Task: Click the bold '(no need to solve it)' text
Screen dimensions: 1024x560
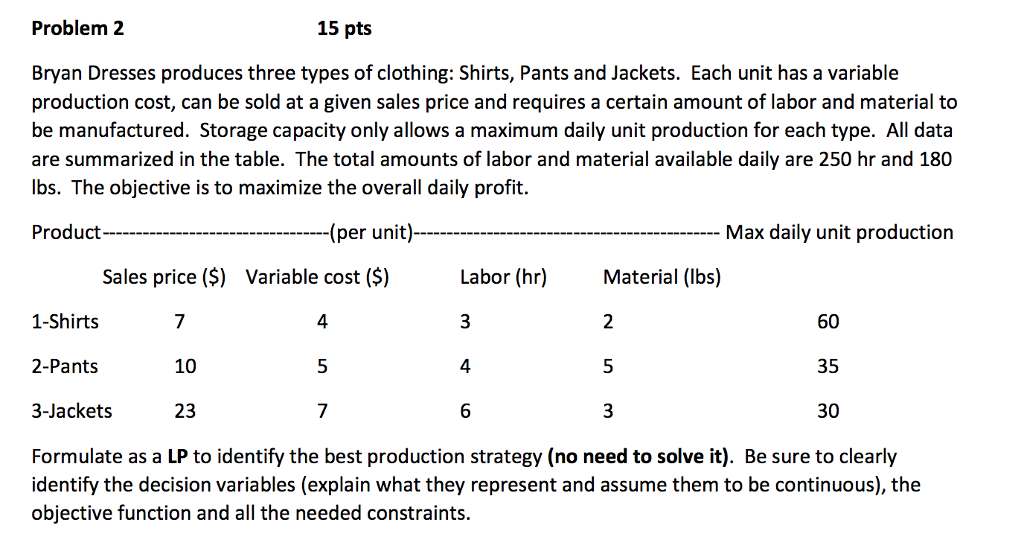Action: click(638, 456)
